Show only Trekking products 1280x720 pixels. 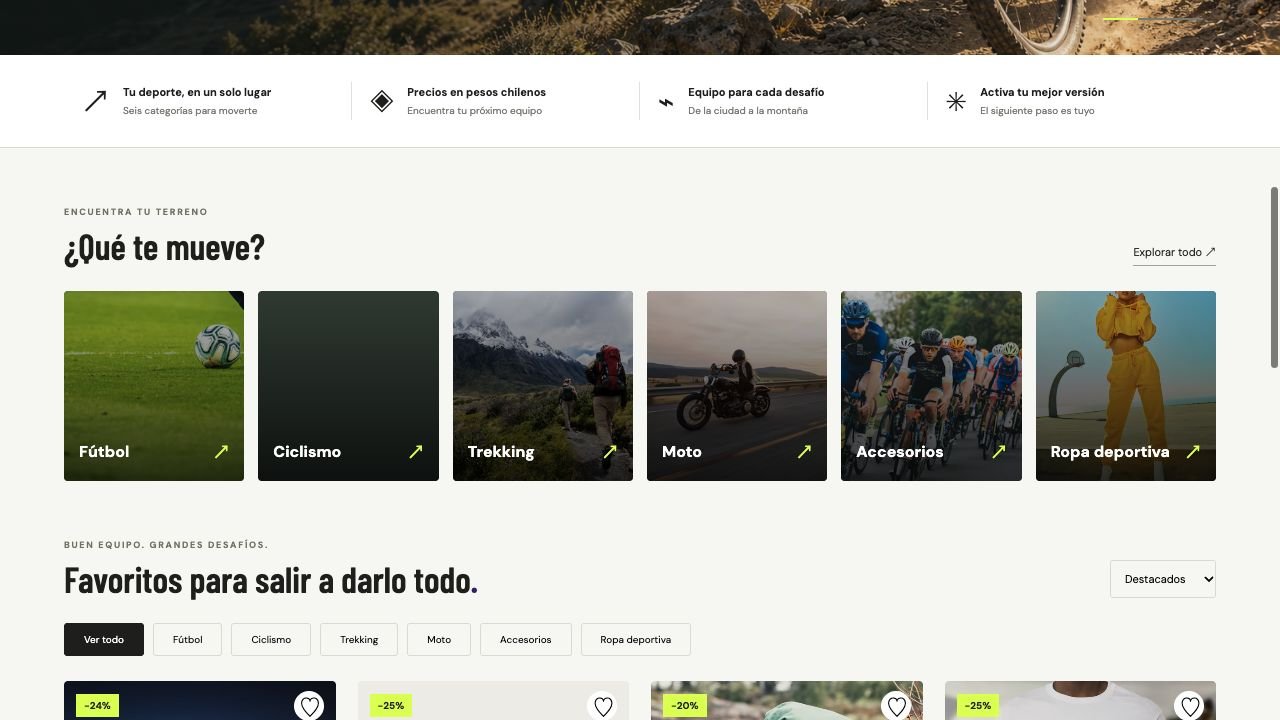tap(359, 640)
